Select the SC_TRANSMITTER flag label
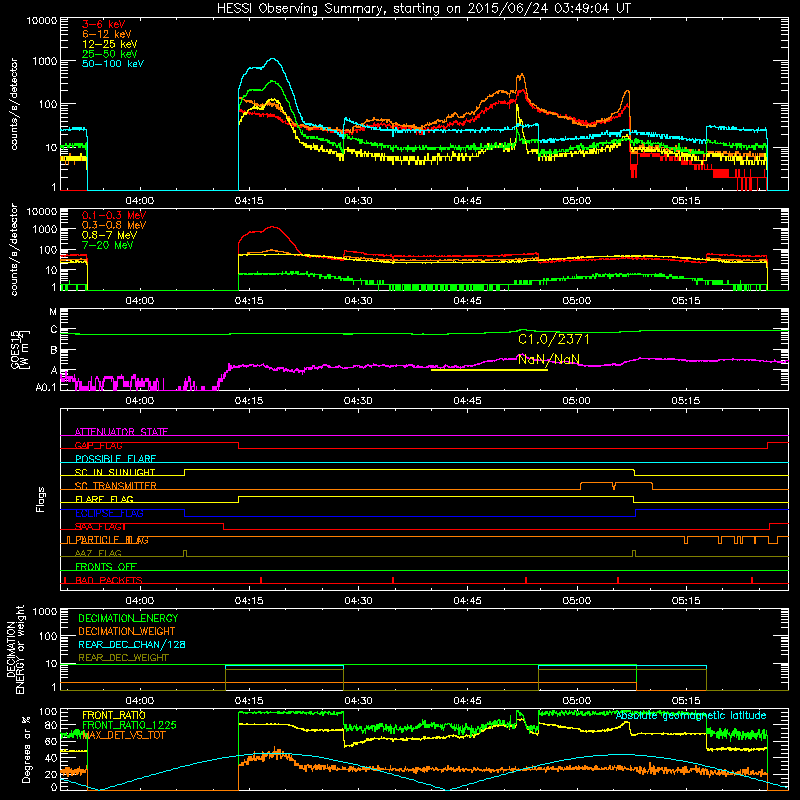Image resolution: width=800 pixels, height=800 pixels. click(116, 486)
